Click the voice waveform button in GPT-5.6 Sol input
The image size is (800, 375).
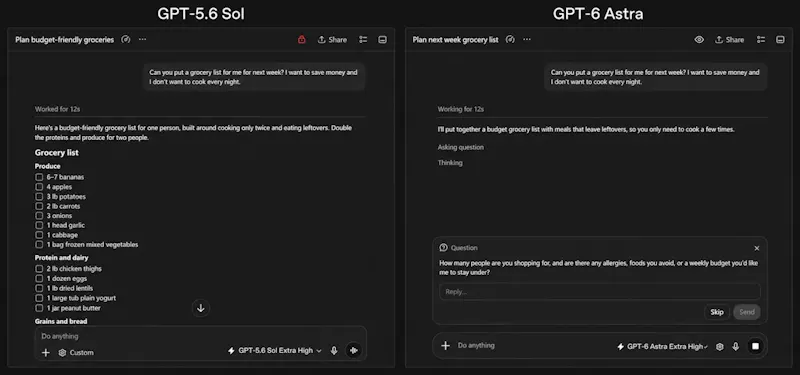click(353, 351)
